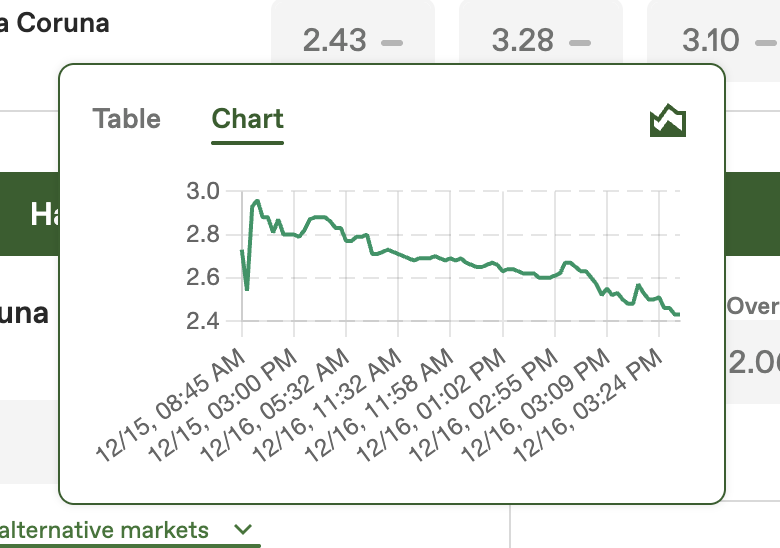Select the Chart tab
The image size is (780, 548).
point(247,119)
